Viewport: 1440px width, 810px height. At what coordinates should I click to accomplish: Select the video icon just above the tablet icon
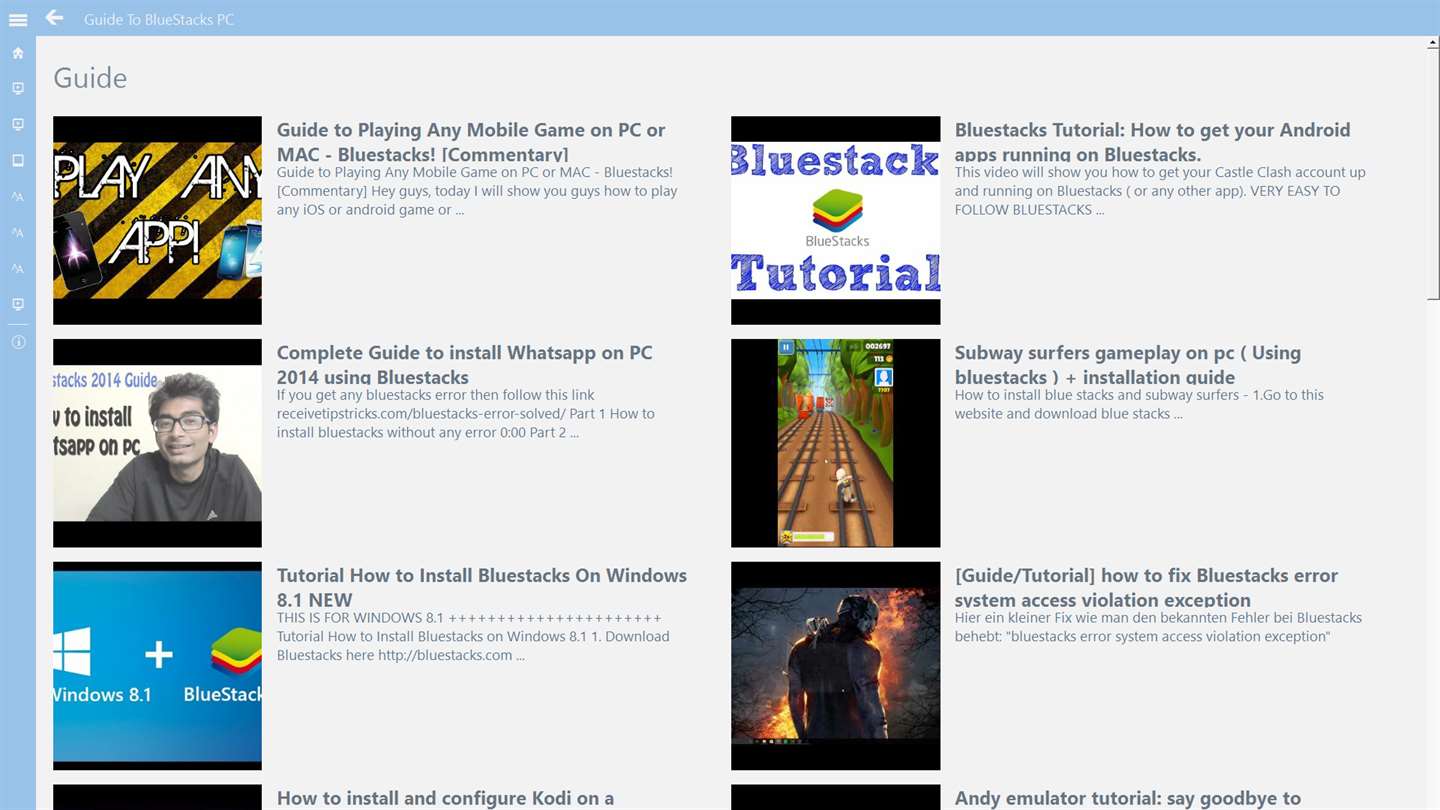[x=18, y=125]
